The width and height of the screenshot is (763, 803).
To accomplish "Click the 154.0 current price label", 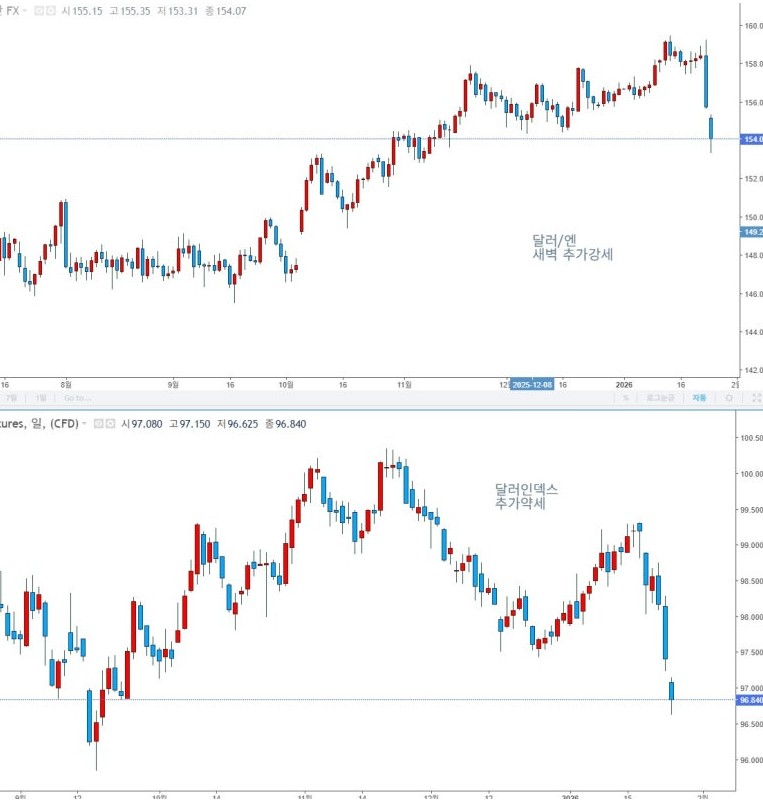I will [751, 139].
